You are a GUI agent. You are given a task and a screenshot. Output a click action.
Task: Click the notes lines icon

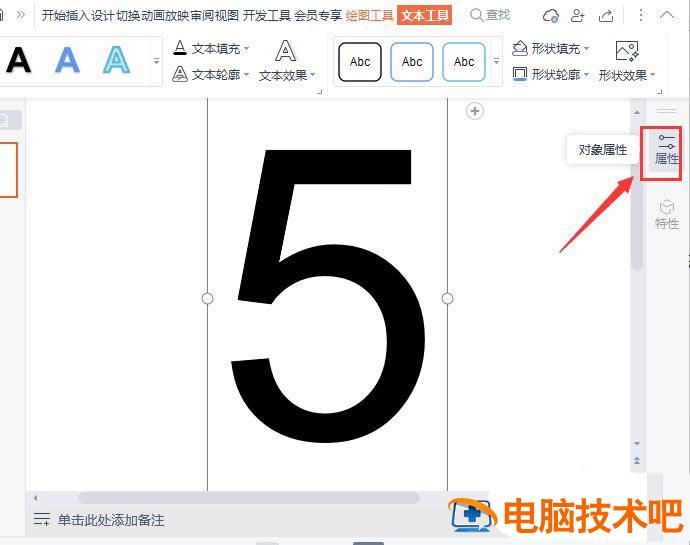click(x=42, y=519)
